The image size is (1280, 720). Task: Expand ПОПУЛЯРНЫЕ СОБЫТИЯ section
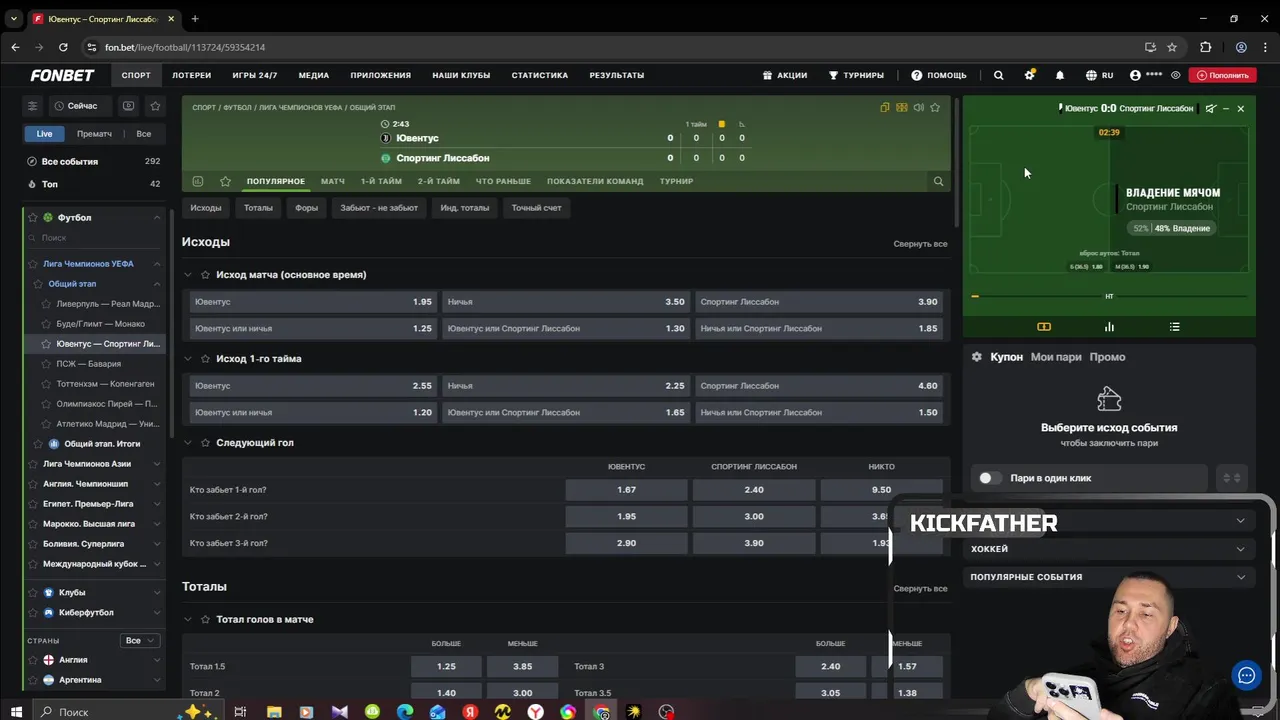click(1240, 577)
